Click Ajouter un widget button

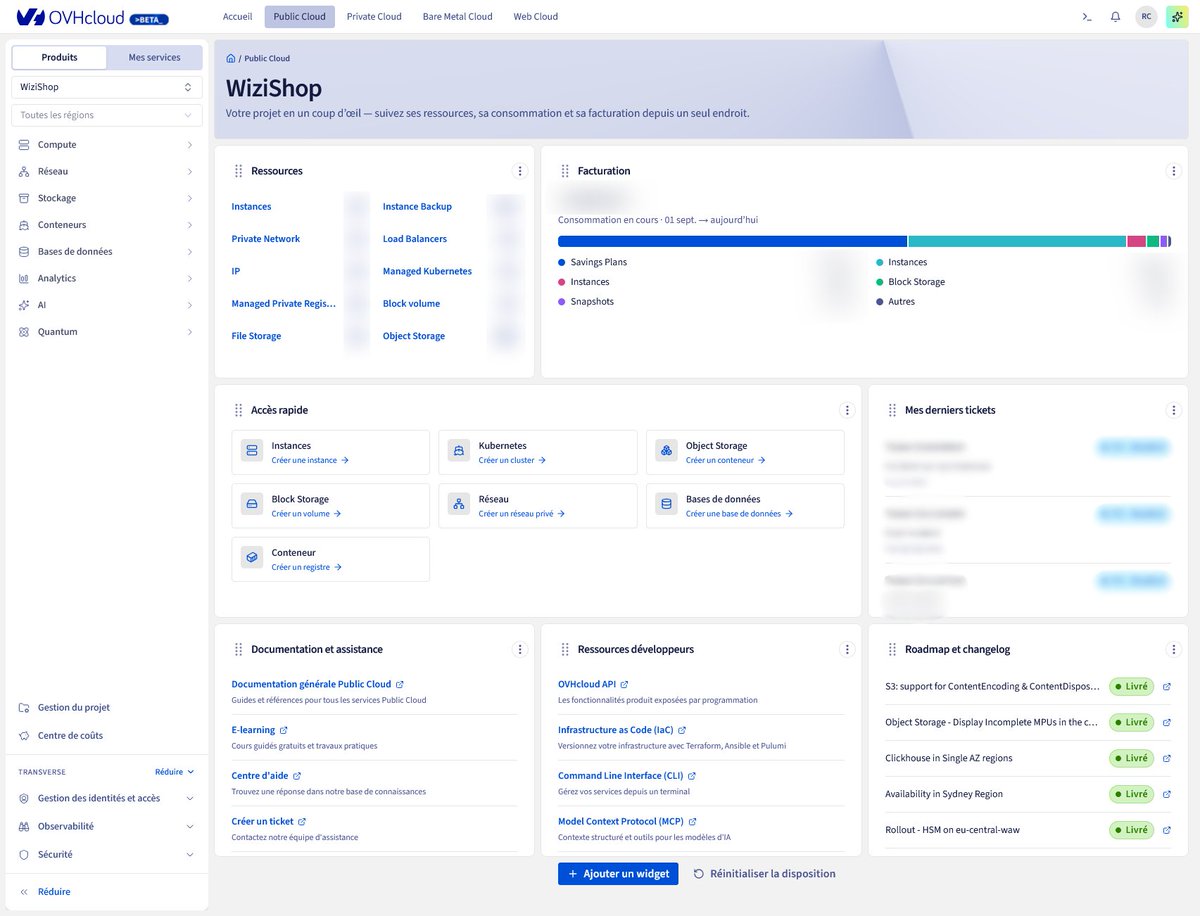(618, 873)
